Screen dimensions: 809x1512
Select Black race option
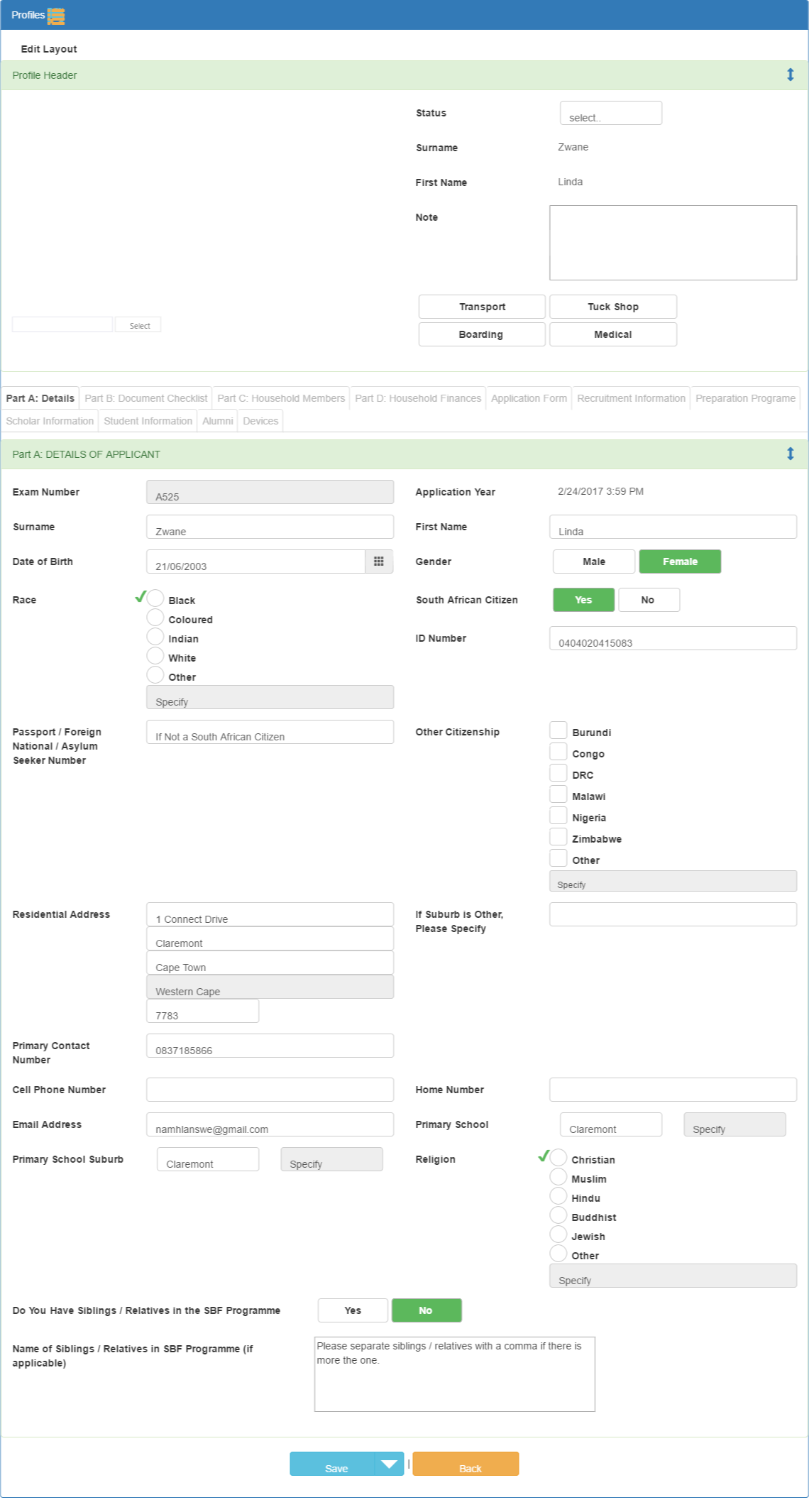pos(155,598)
